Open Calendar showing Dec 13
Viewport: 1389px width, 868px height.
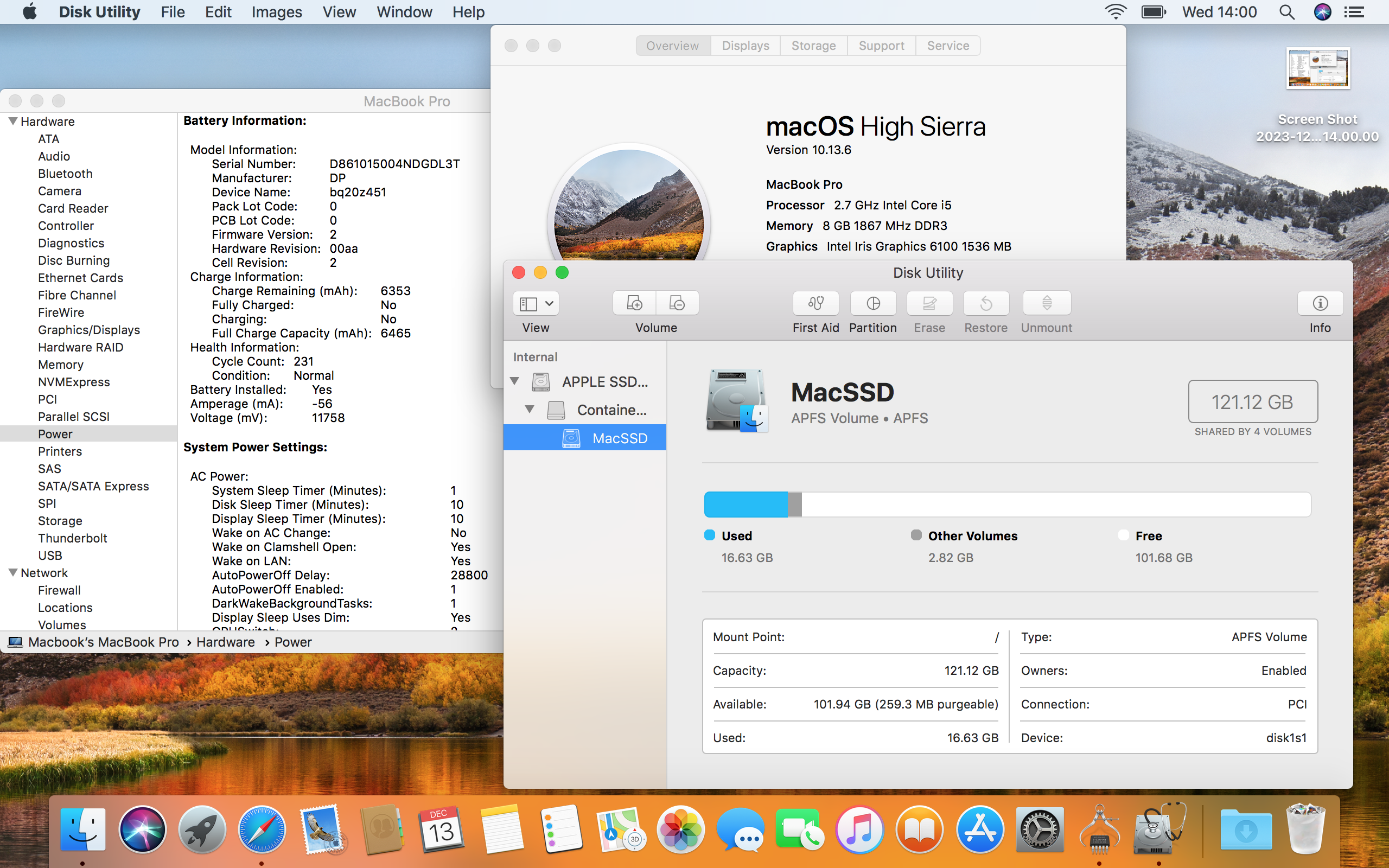(x=441, y=829)
